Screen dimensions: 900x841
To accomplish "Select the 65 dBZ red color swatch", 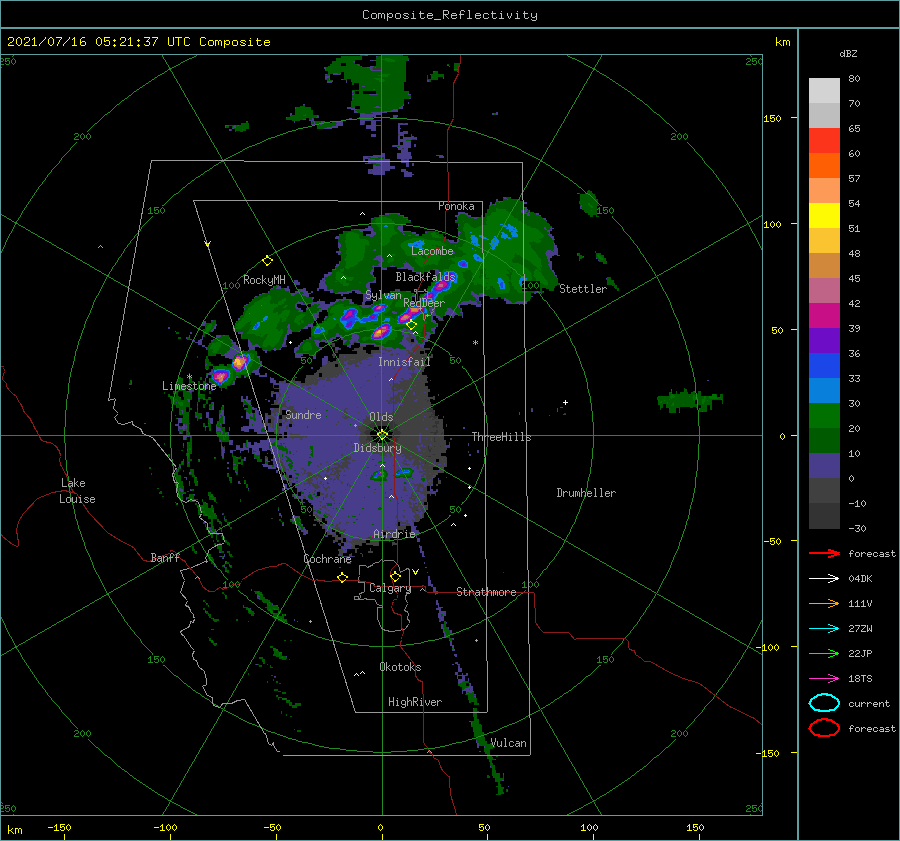I will 824,141.
